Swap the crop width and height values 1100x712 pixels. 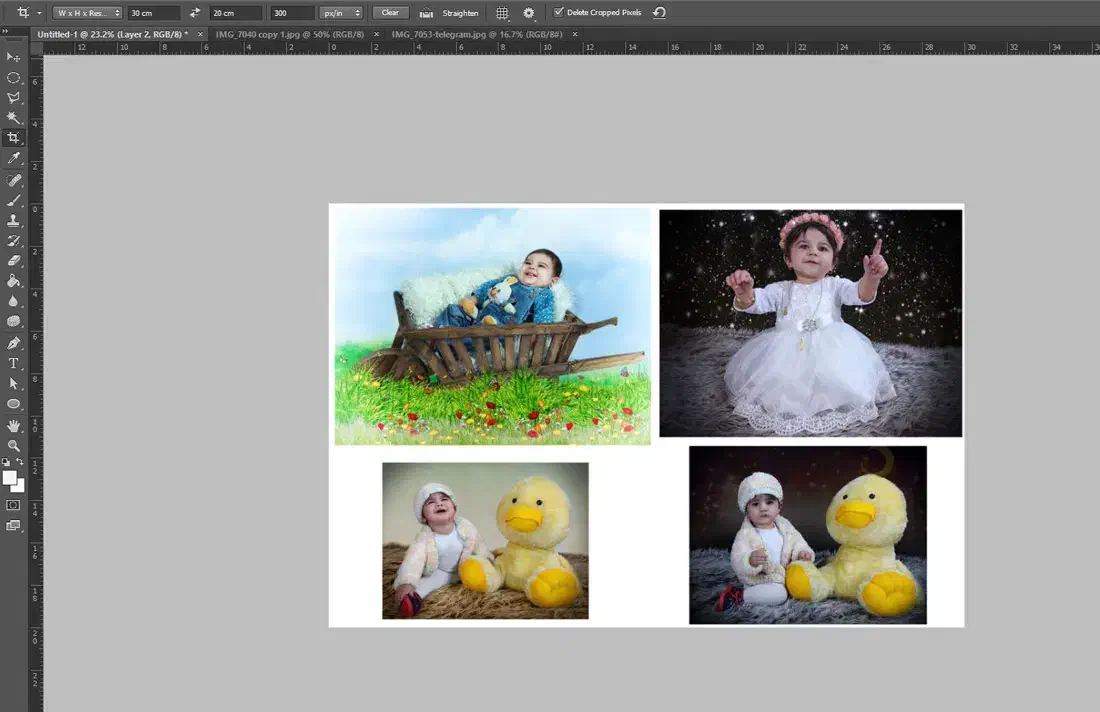tap(195, 13)
